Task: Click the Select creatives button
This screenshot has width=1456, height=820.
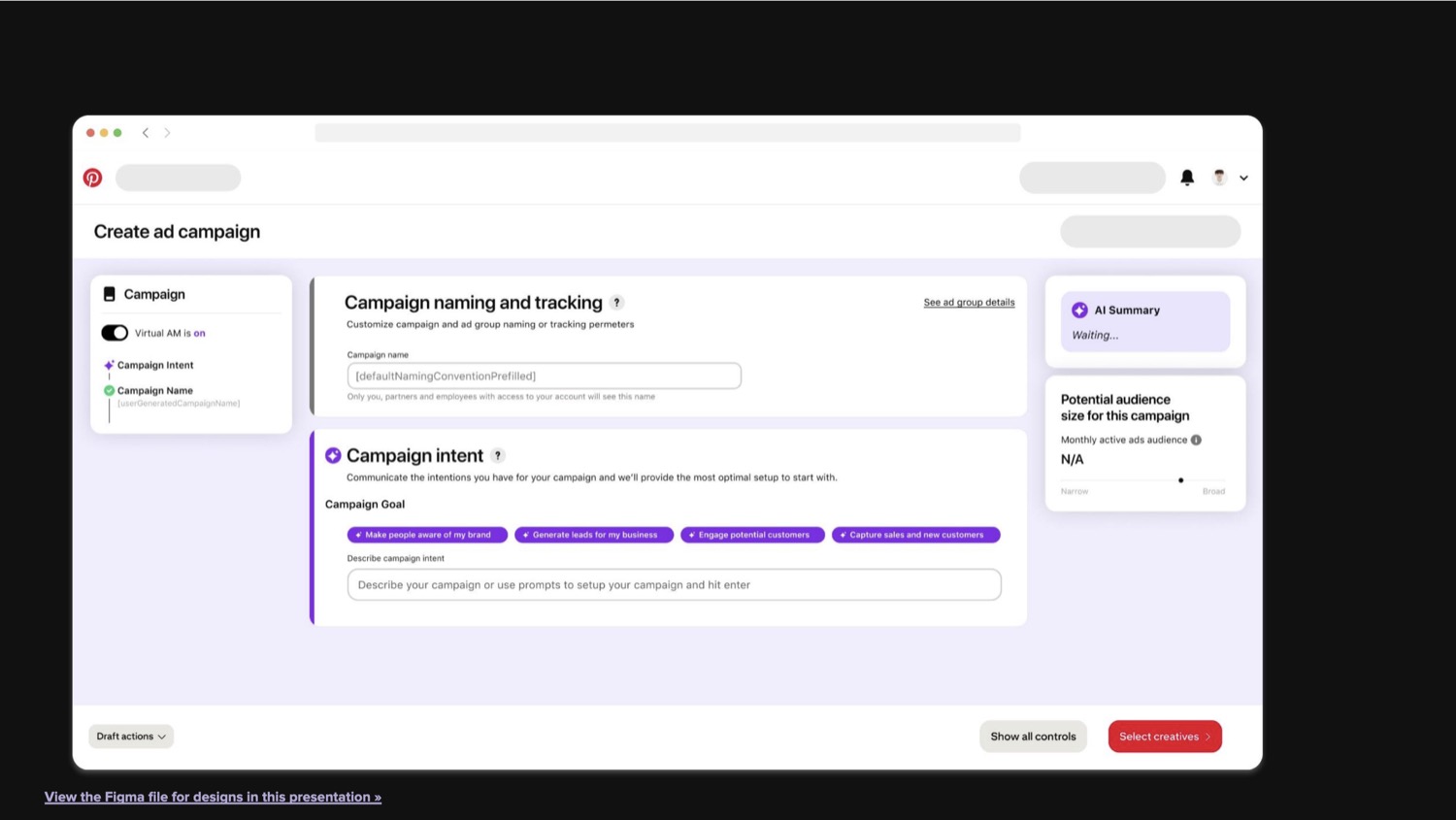Action: click(x=1165, y=737)
